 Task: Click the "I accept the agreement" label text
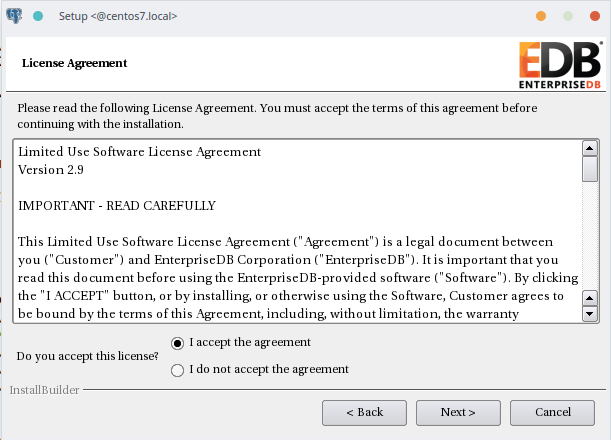250,342
